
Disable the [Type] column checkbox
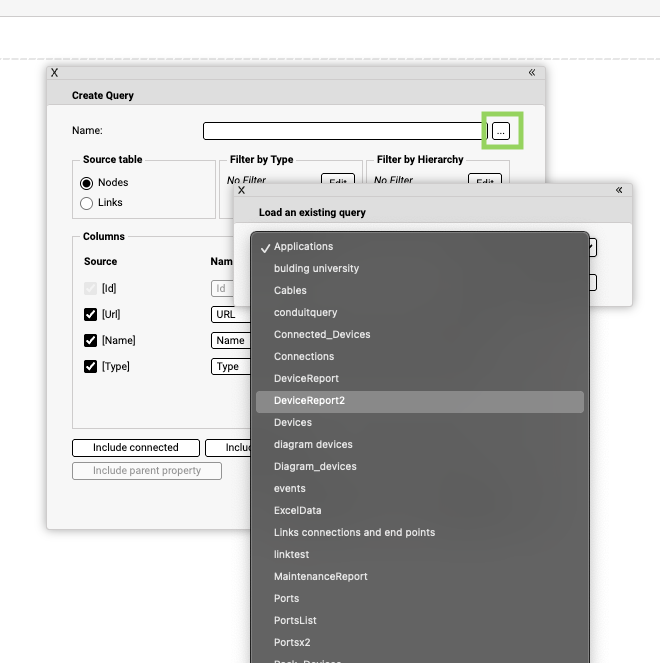coord(91,367)
